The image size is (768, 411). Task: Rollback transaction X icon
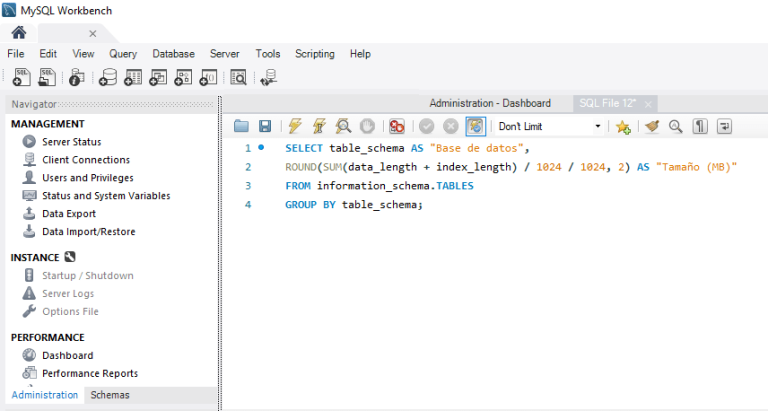[x=451, y=126]
